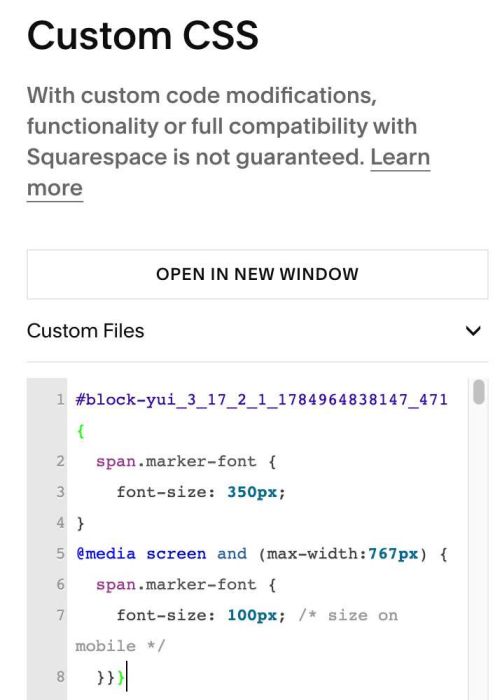The image size is (500, 700).
Task: Click the Custom CSS heading
Action: (142, 36)
